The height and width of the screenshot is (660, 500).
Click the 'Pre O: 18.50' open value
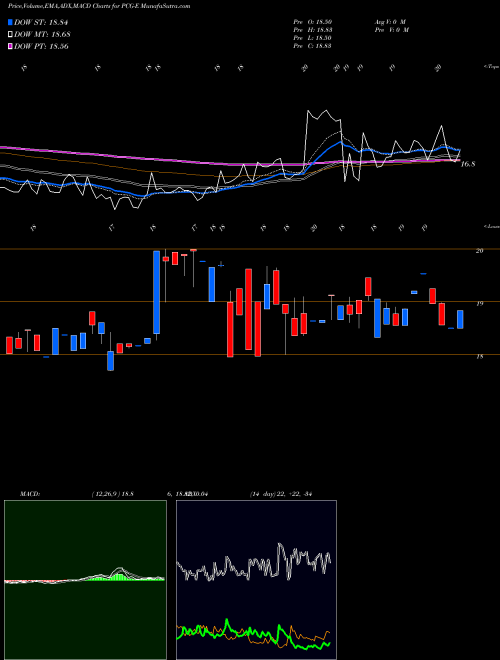(x=313, y=21)
